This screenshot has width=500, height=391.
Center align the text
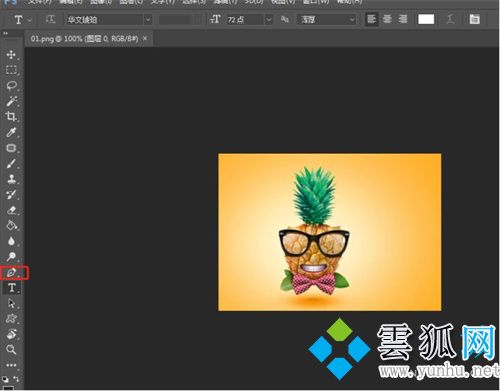[387, 19]
